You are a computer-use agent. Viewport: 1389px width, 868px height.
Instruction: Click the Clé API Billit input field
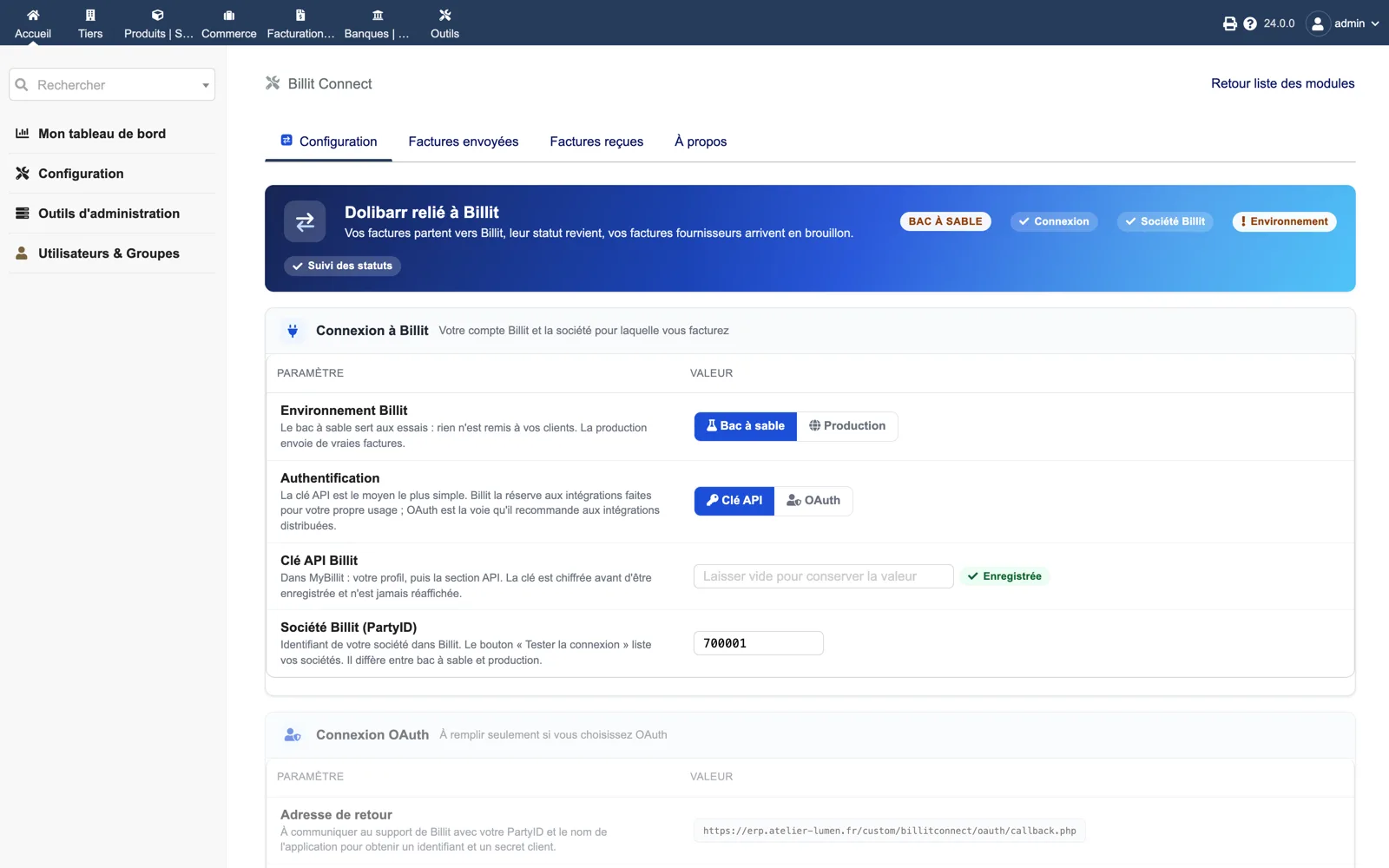pyautogui.click(x=824, y=576)
